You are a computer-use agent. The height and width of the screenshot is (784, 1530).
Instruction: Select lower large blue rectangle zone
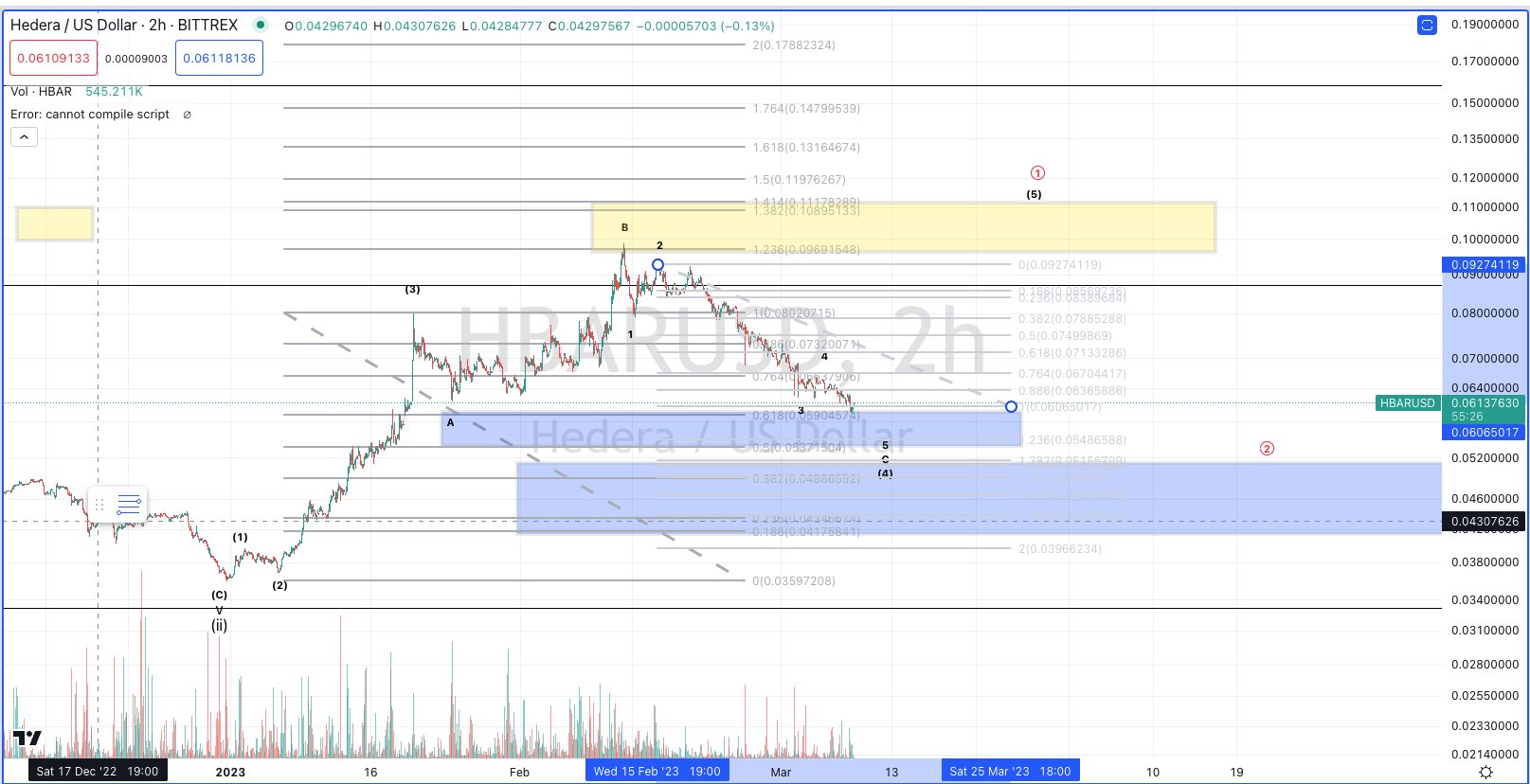979,498
